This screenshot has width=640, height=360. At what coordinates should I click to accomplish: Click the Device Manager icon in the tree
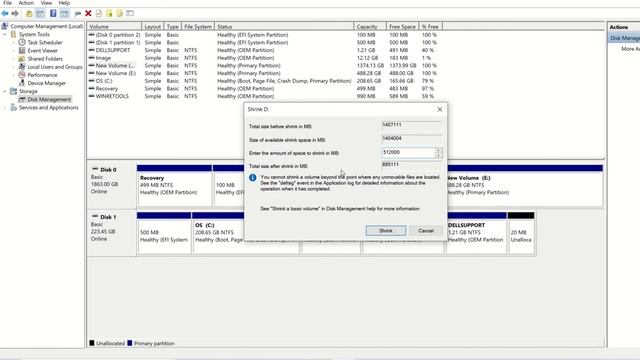(x=22, y=83)
